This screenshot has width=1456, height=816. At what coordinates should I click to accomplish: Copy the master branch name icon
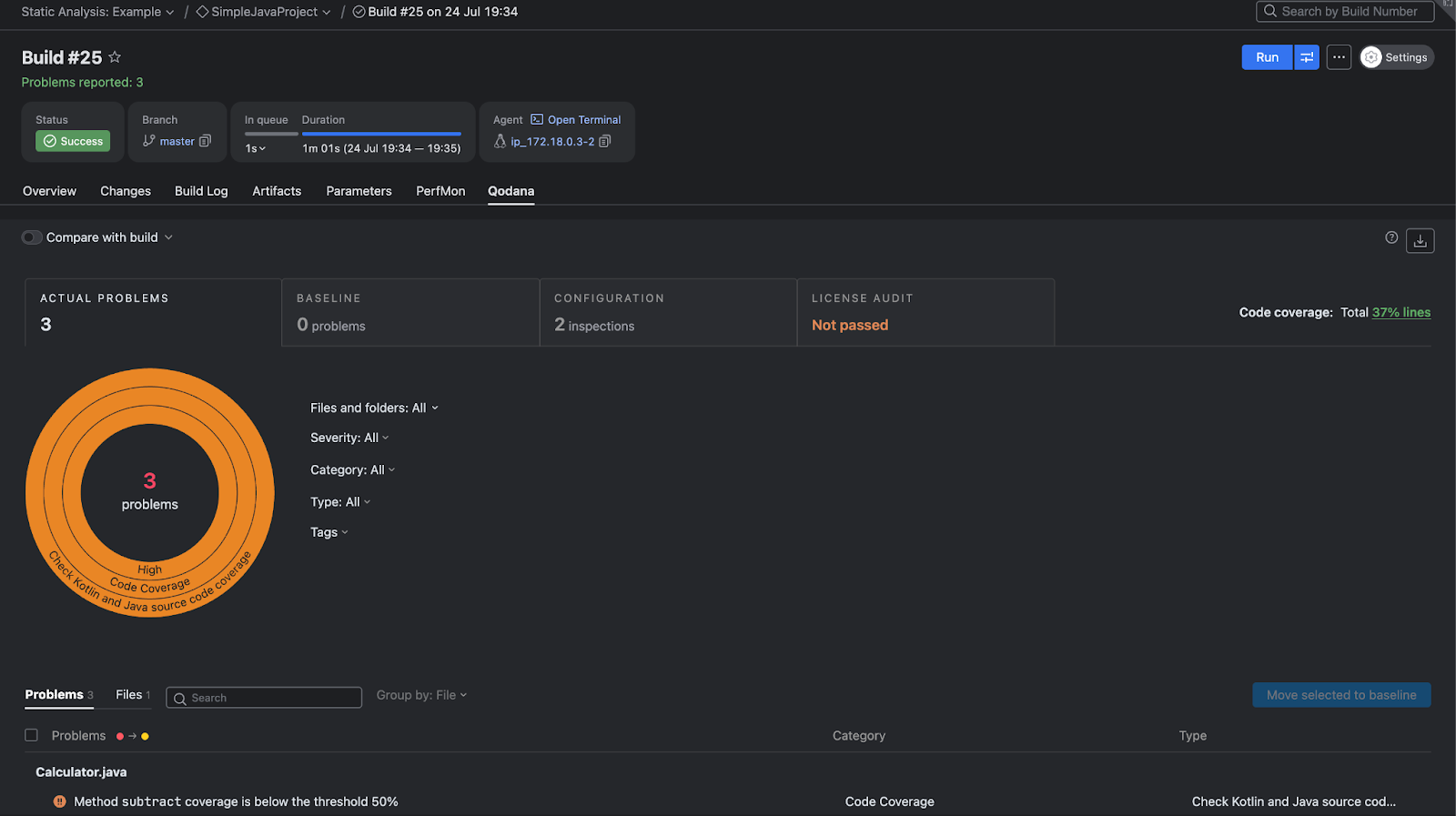tap(206, 141)
